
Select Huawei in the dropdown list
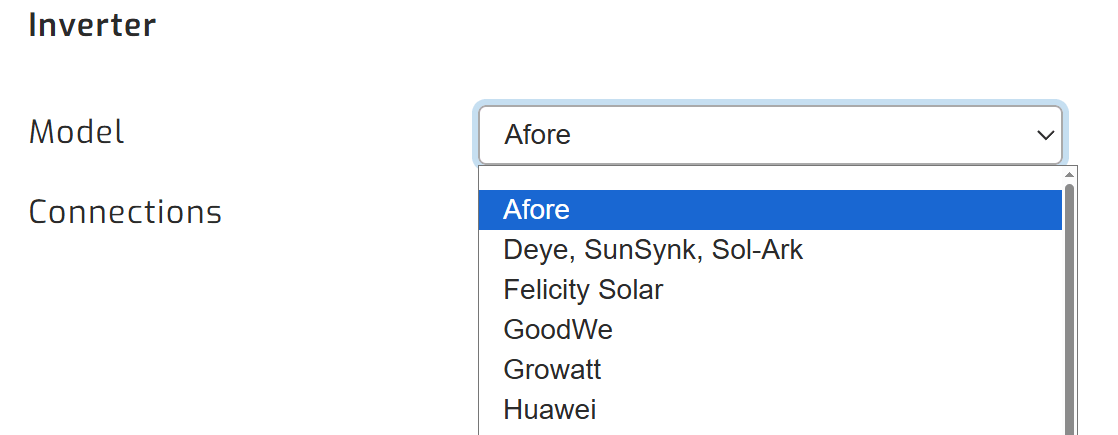[550, 410]
